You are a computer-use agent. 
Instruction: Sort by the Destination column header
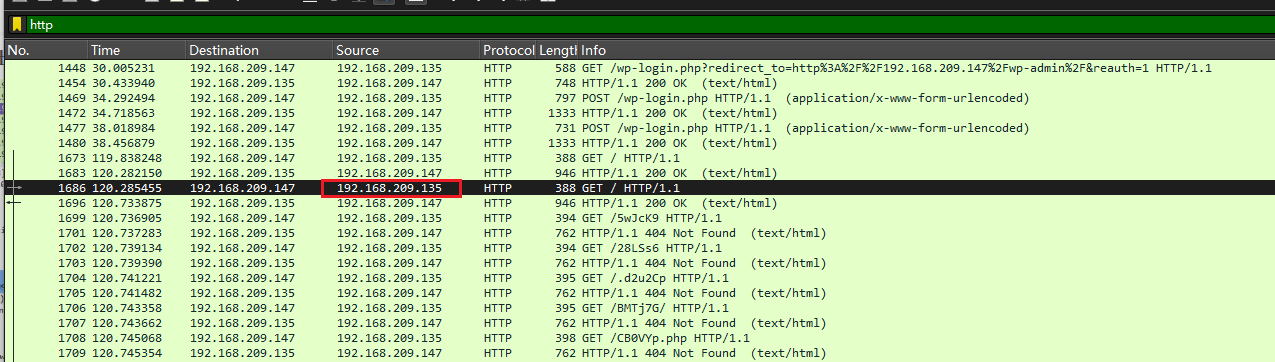point(259,50)
